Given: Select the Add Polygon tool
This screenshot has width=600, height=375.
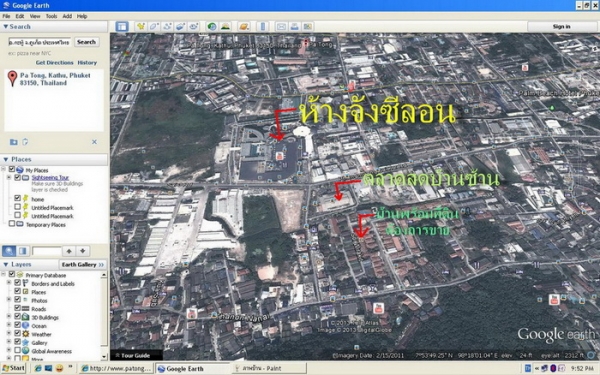Looking at the screenshot, I should [x=154, y=26].
